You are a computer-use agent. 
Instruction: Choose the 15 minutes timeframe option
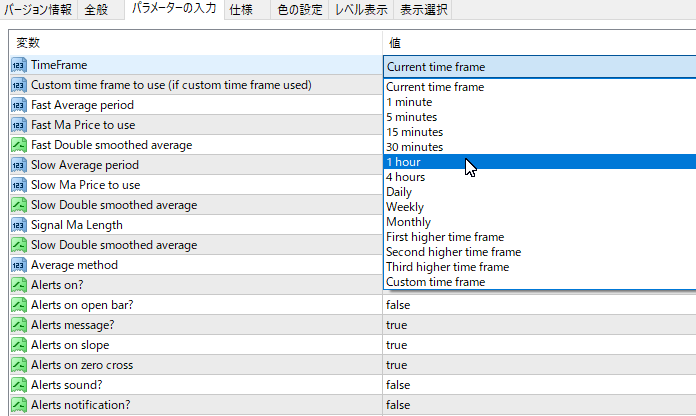click(x=414, y=132)
